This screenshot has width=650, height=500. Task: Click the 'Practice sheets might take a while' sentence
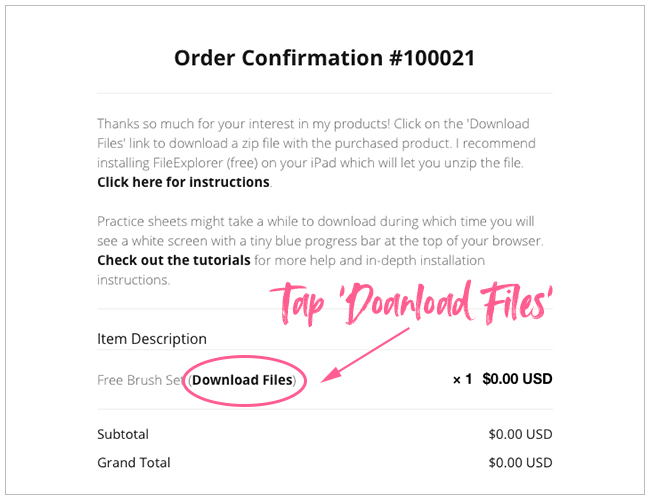tap(230, 221)
